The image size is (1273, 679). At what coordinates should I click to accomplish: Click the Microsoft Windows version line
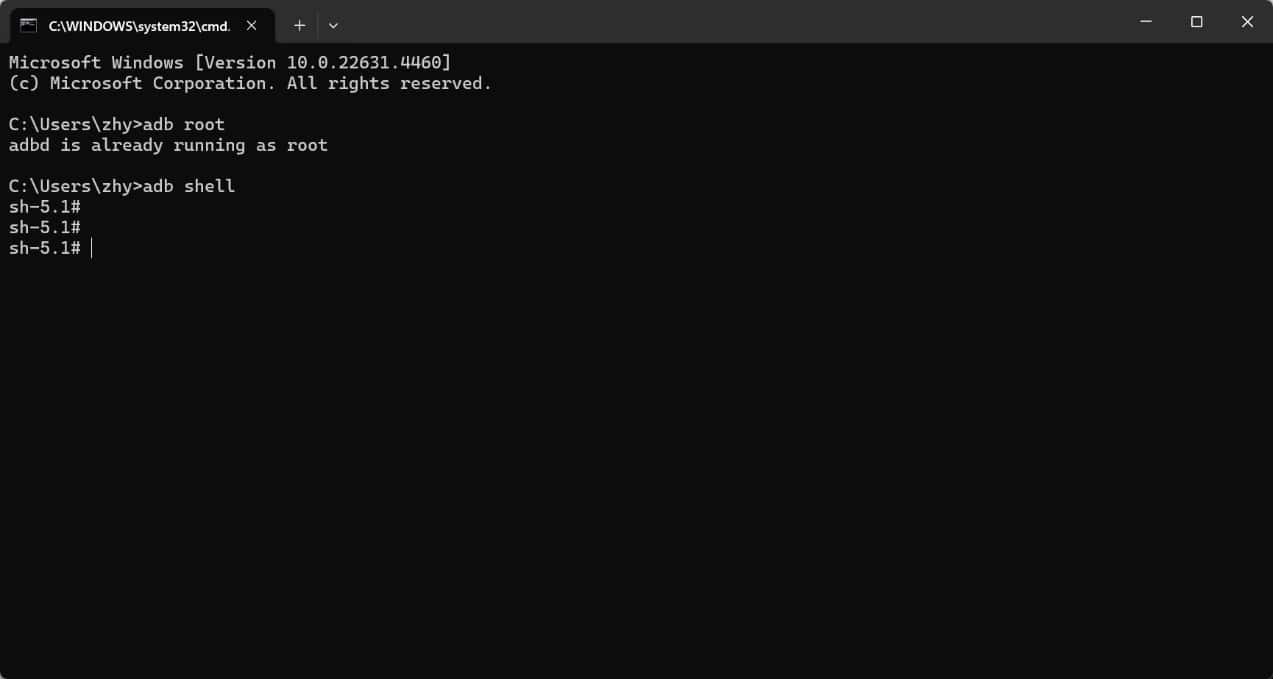pyautogui.click(x=230, y=63)
